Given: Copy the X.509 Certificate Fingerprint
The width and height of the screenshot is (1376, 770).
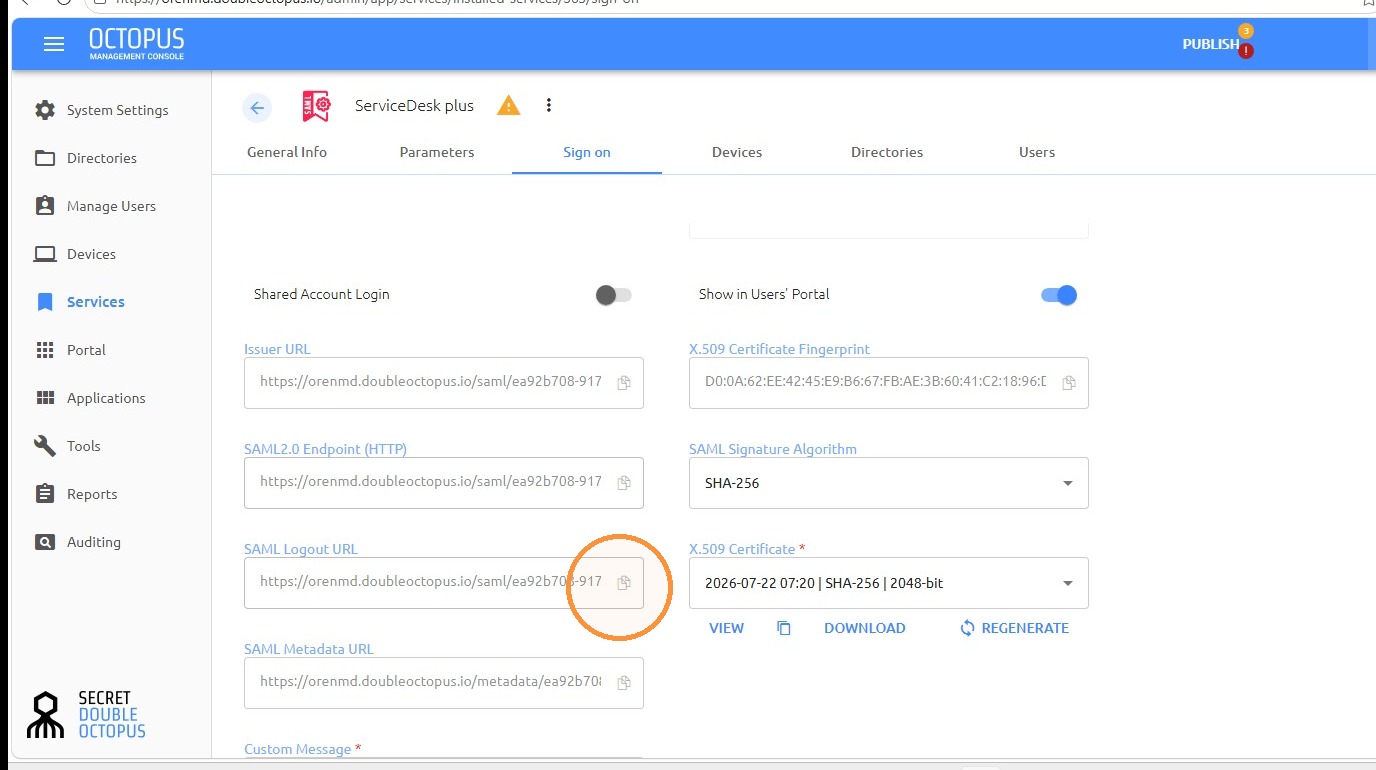Looking at the screenshot, I should pyautogui.click(x=1069, y=382).
